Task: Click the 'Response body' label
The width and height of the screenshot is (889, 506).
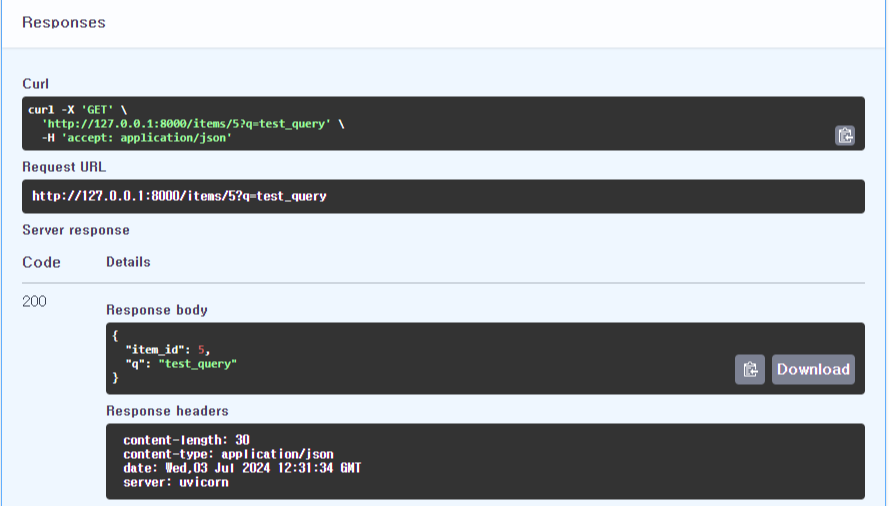Action: coord(156,310)
